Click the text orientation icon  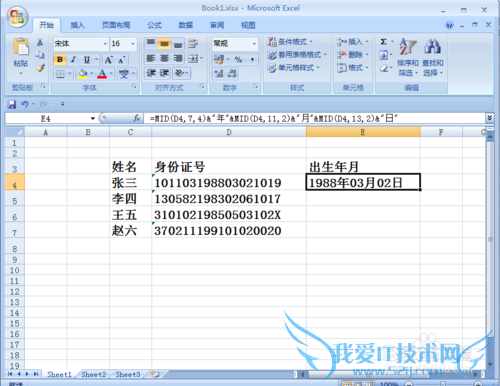point(179,73)
